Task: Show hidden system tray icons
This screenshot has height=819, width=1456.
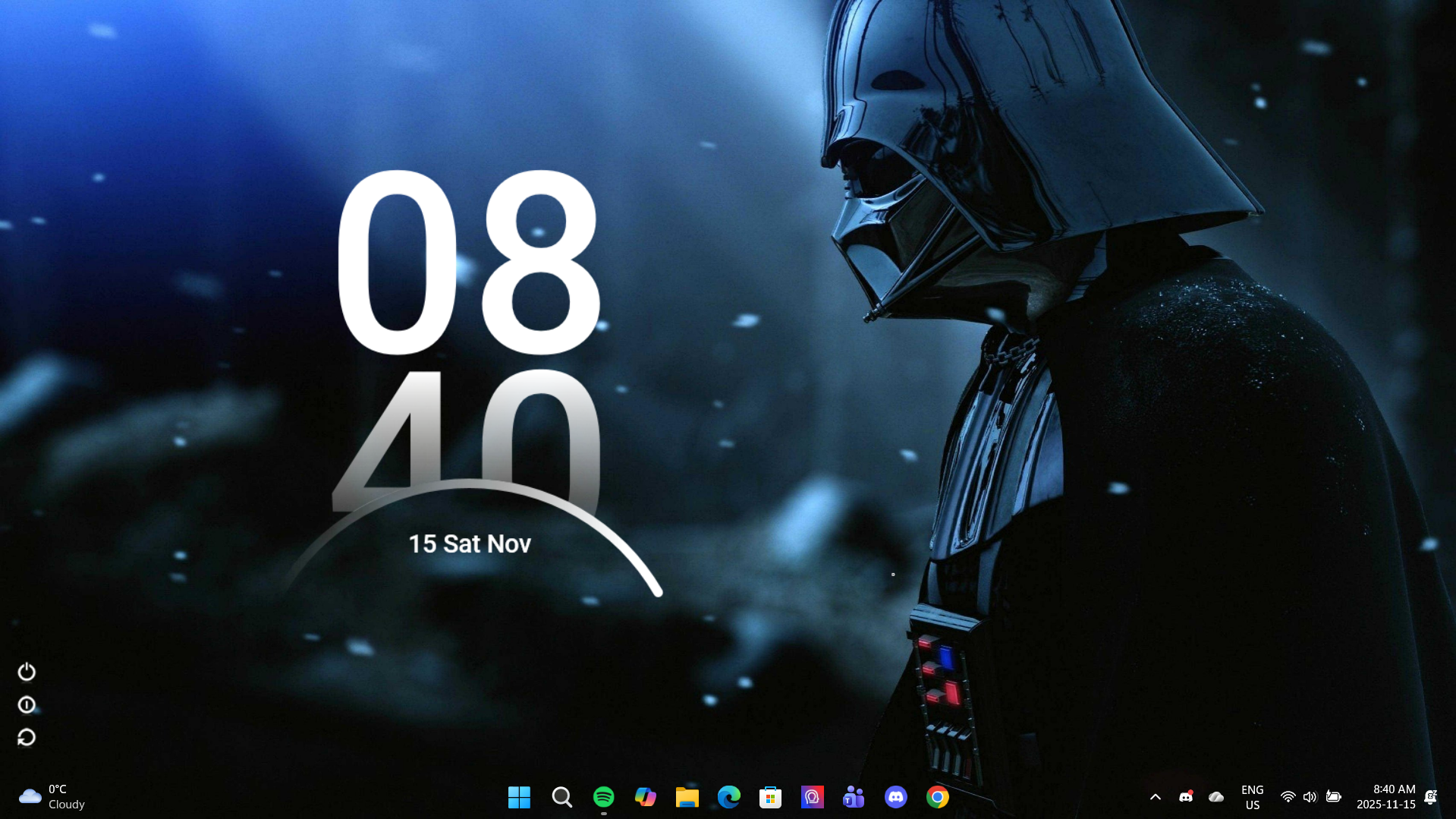Action: pos(1155,797)
